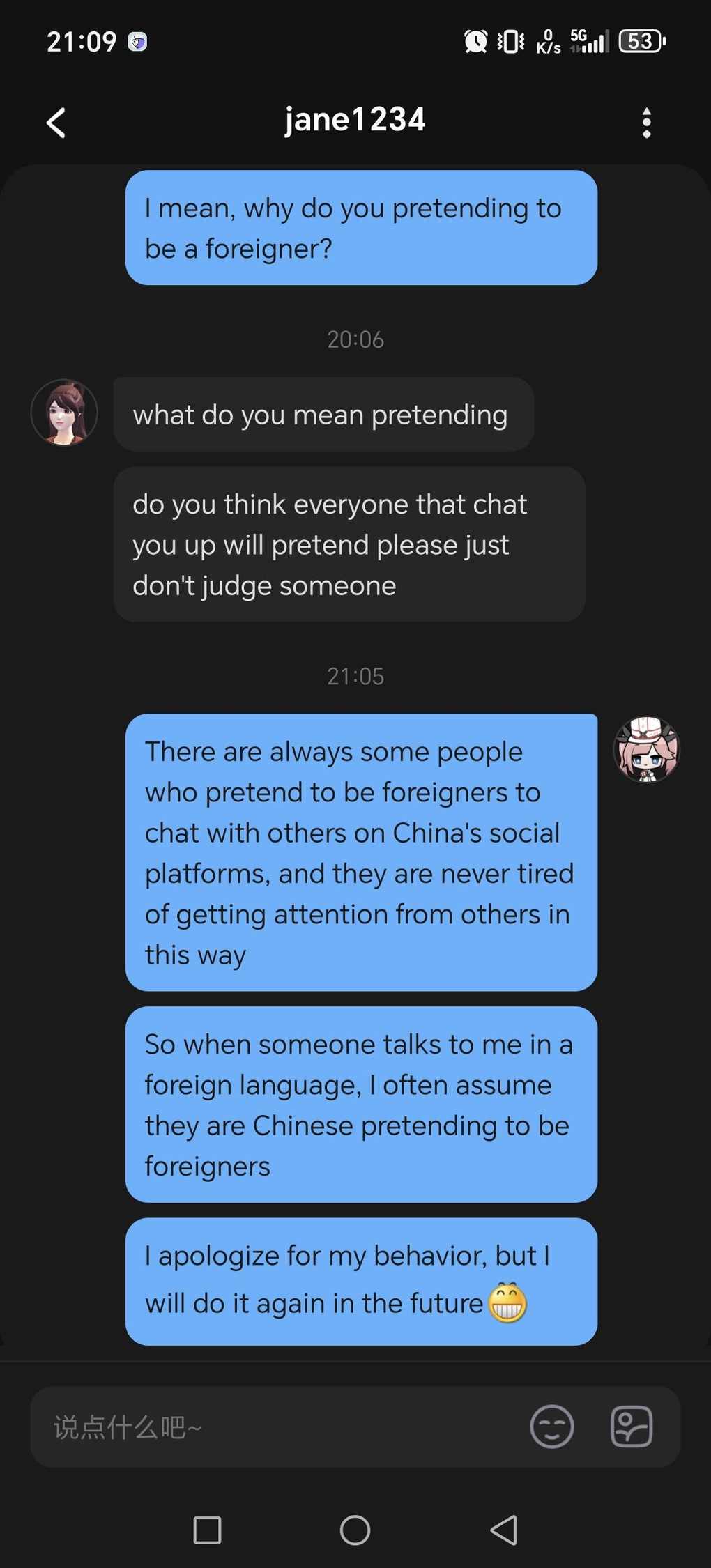Tap the jane1234 chat title
The height and width of the screenshot is (1568, 711).
[355, 119]
